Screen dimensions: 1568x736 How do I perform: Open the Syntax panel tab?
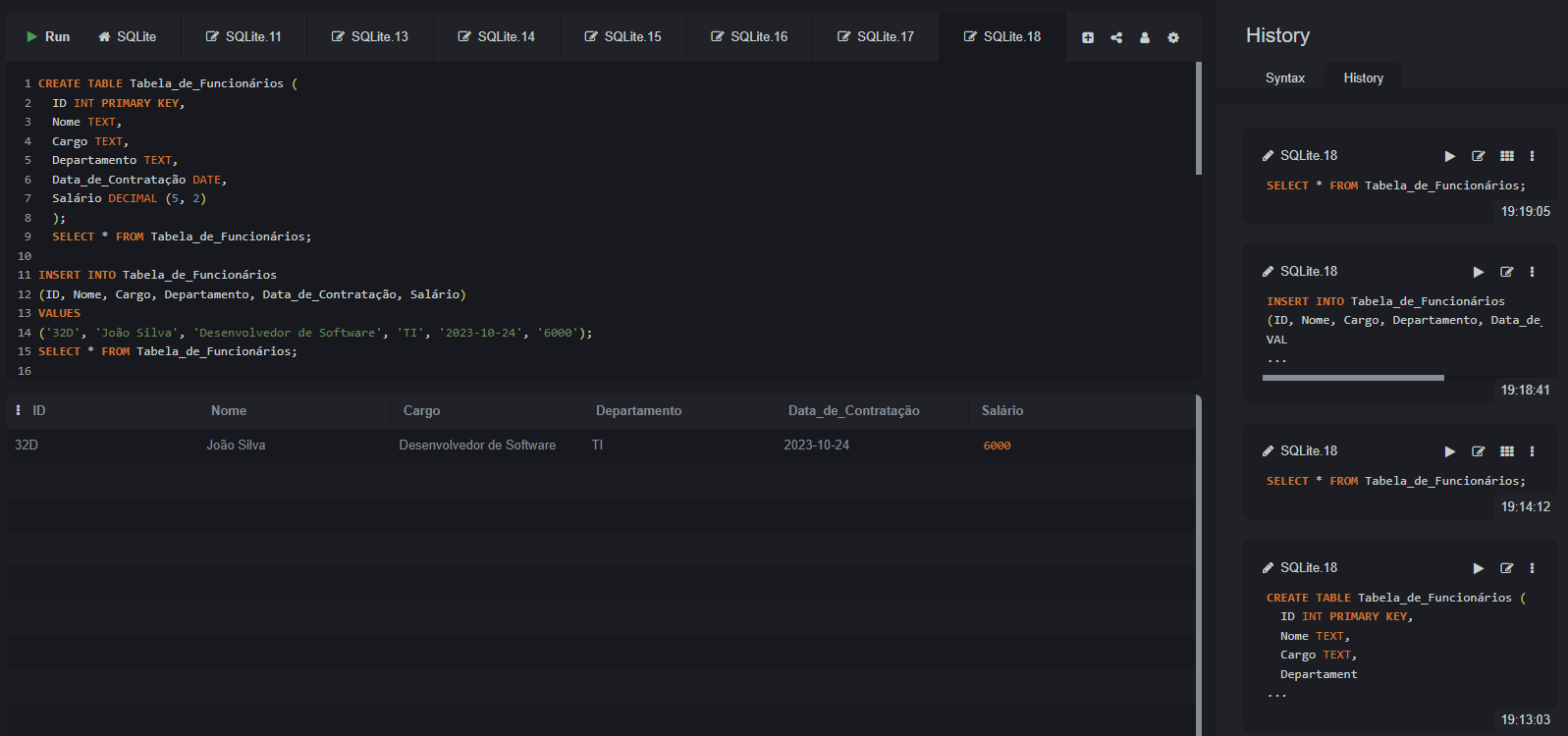coord(1285,78)
